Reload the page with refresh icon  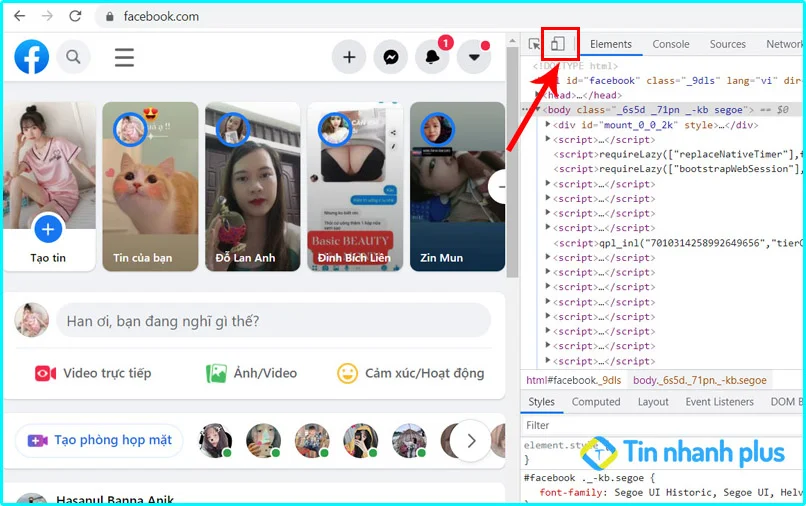pyautogui.click(x=76, y=16)
